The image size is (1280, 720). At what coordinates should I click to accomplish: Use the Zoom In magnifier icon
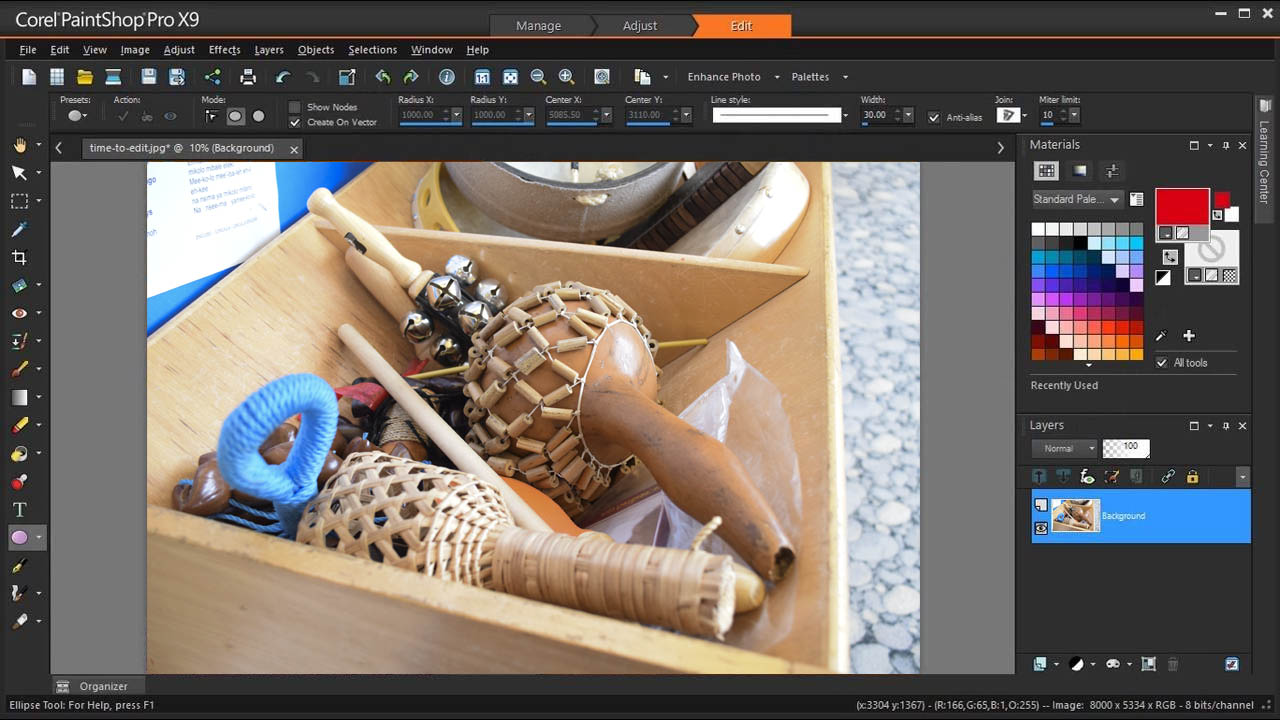coord(566,76)
